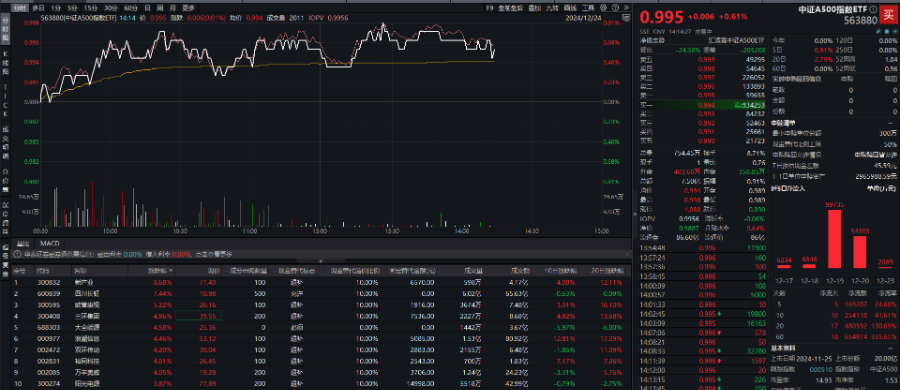Click the 12-17 bar labeled 6234
This screenshot has width=900, height=390.
(784, 266)
